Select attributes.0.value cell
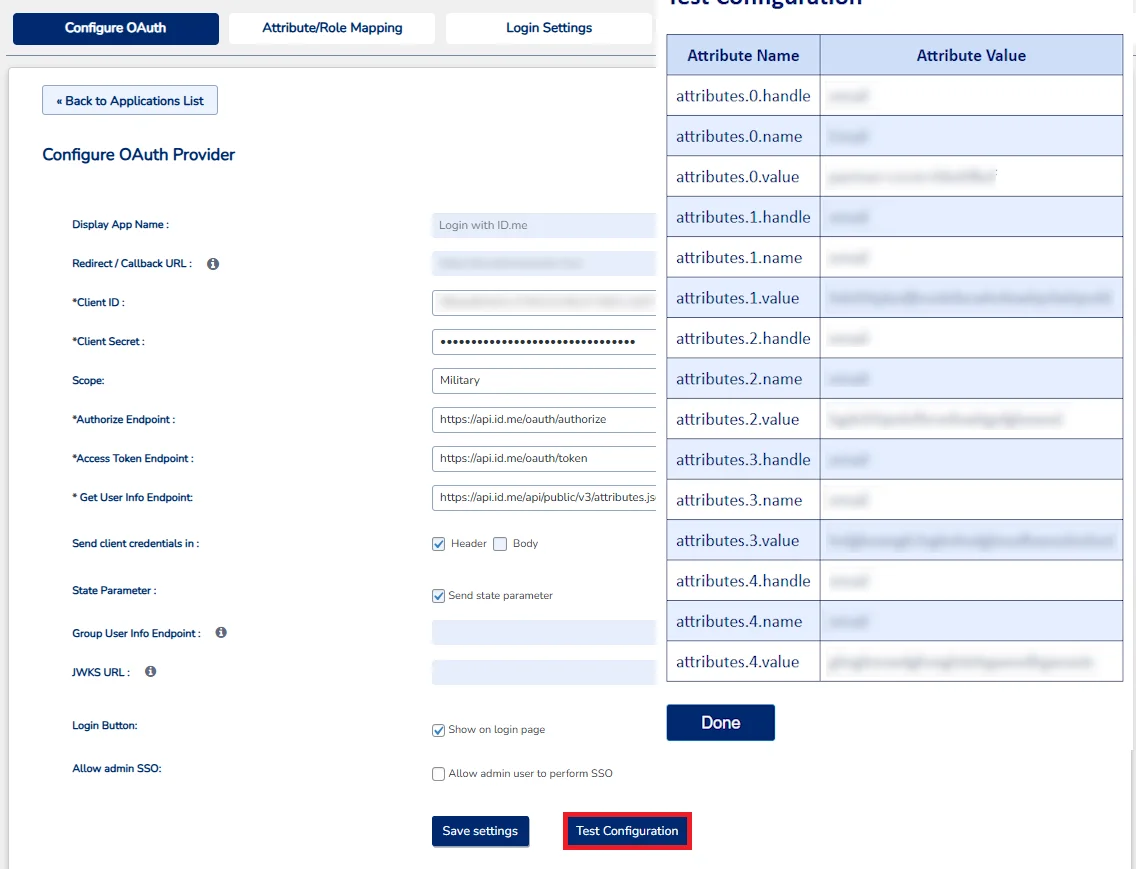 pyautogui.click(x=743, y=177)
